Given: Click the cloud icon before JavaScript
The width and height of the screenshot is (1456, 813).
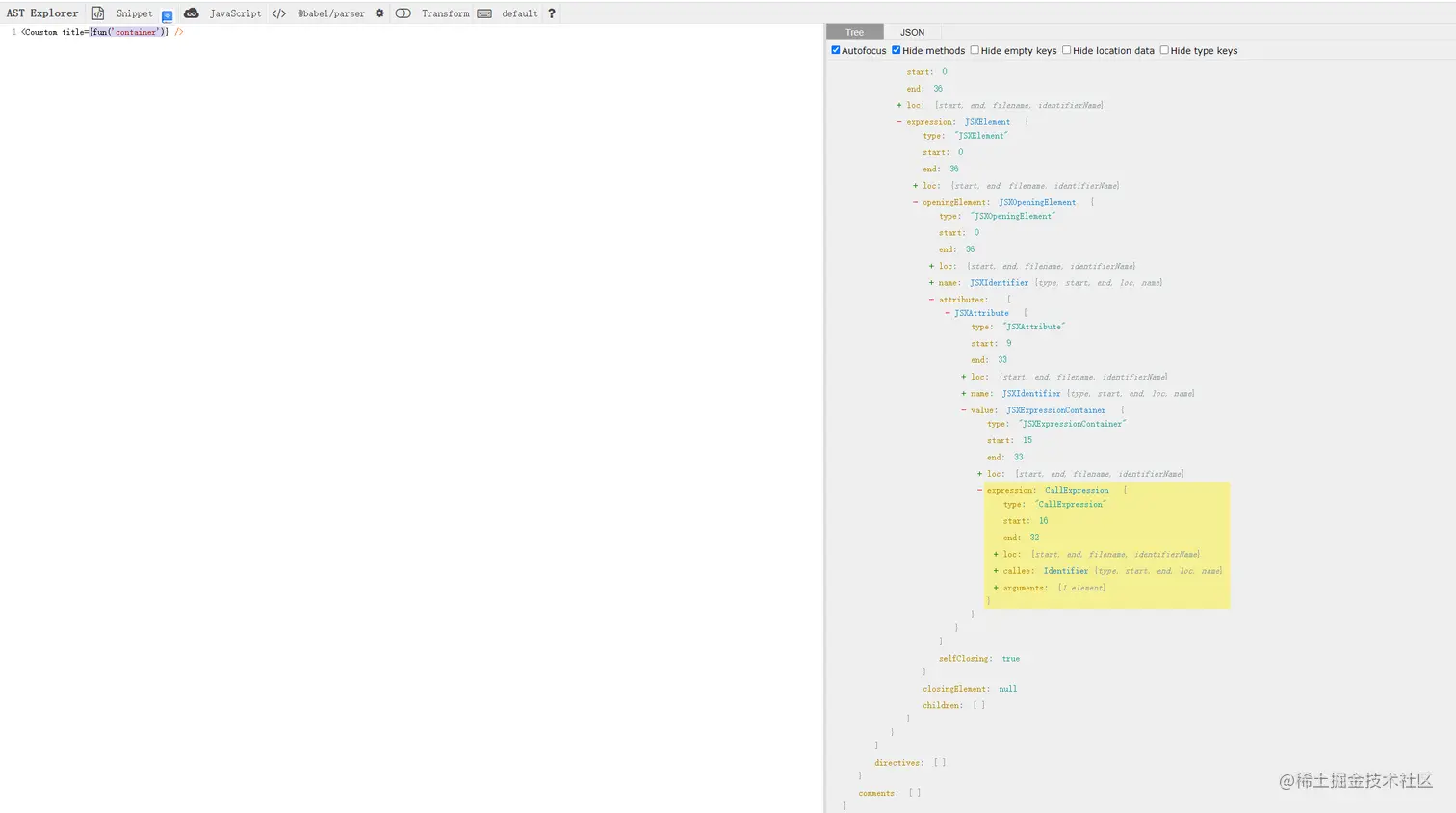Looking at the screenshot, I should tap(192, 13).
